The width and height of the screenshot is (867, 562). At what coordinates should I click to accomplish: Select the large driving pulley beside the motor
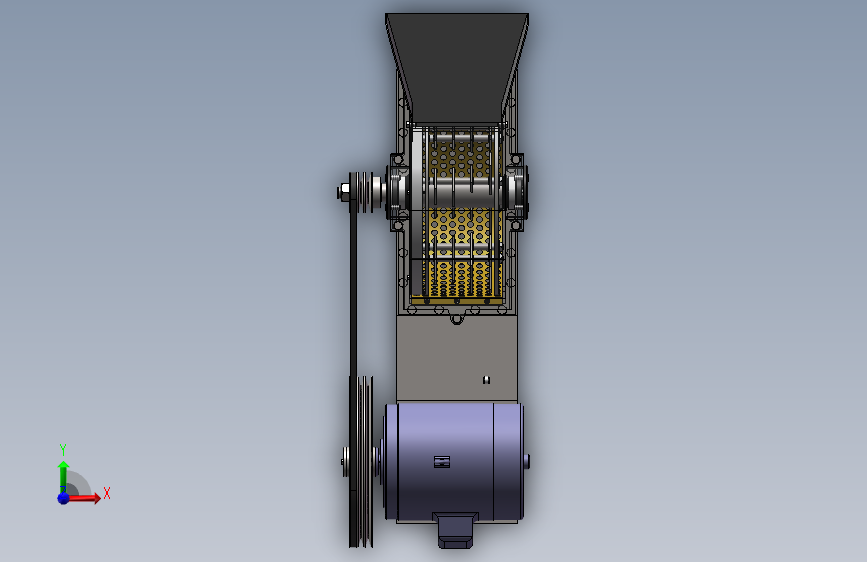tap(364, 462)
